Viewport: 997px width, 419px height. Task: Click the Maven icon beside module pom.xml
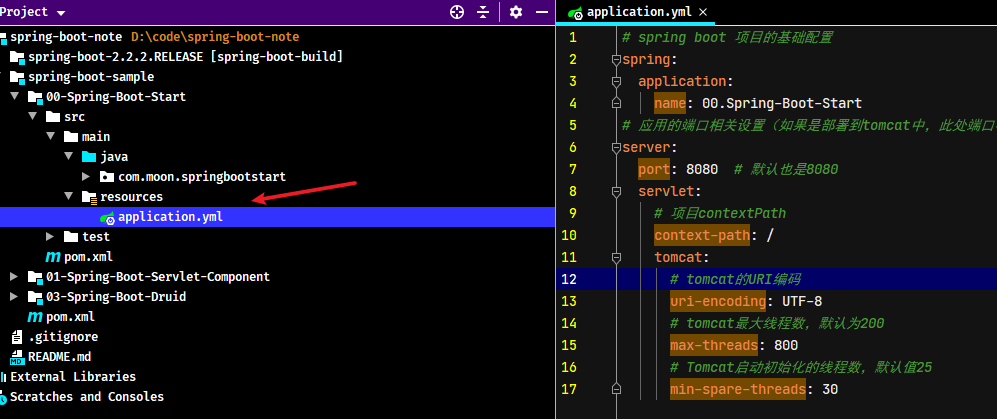(52, 257)
